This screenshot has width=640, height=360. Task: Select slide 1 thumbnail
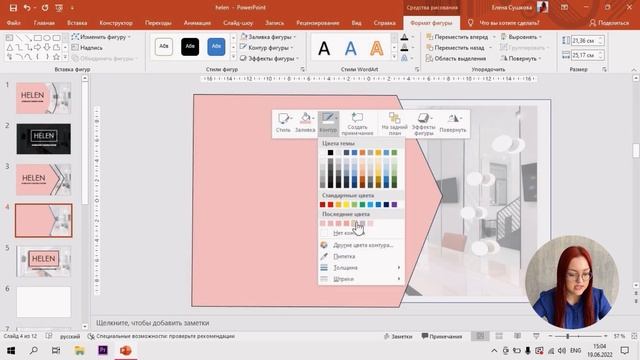(43, 98)
